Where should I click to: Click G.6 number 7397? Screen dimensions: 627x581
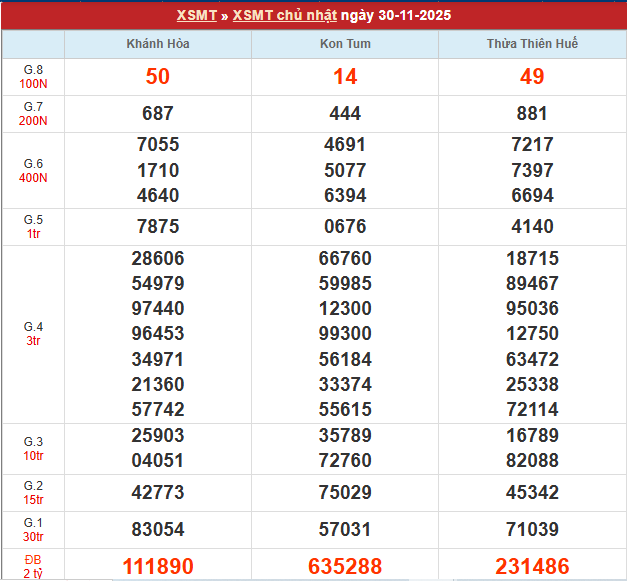click(x=532, y=170)
